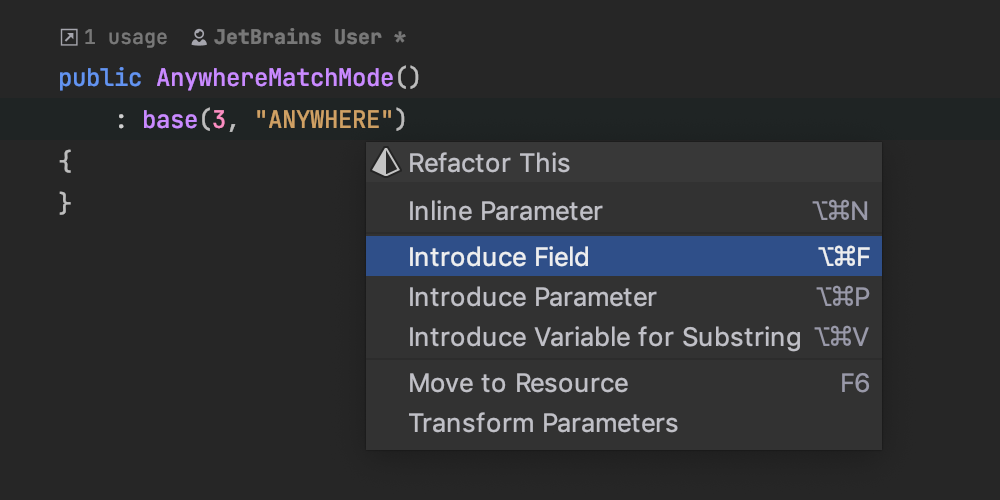1000x500 pixels.
Task: Click the numeric literal 3
Action: coord(219,120)
